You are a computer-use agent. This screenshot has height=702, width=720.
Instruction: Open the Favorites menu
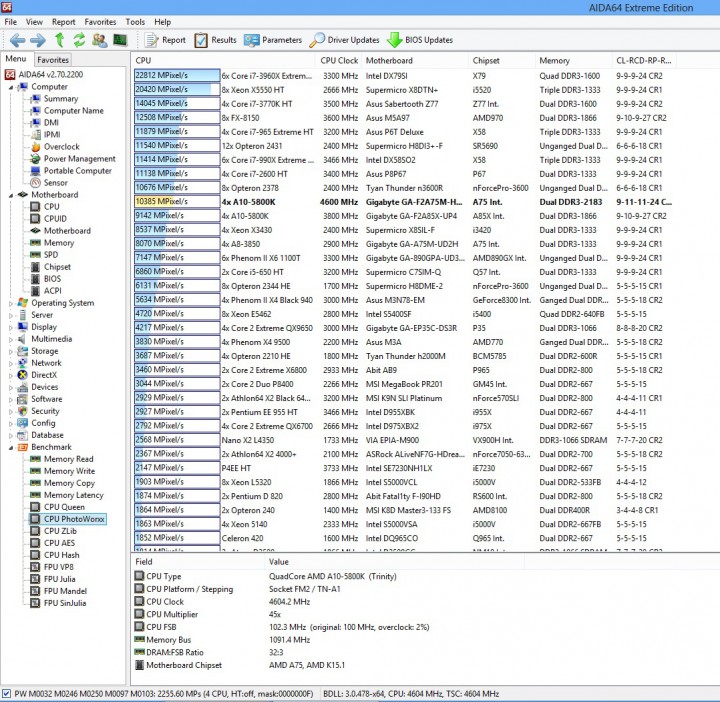[x=100, y=22]
